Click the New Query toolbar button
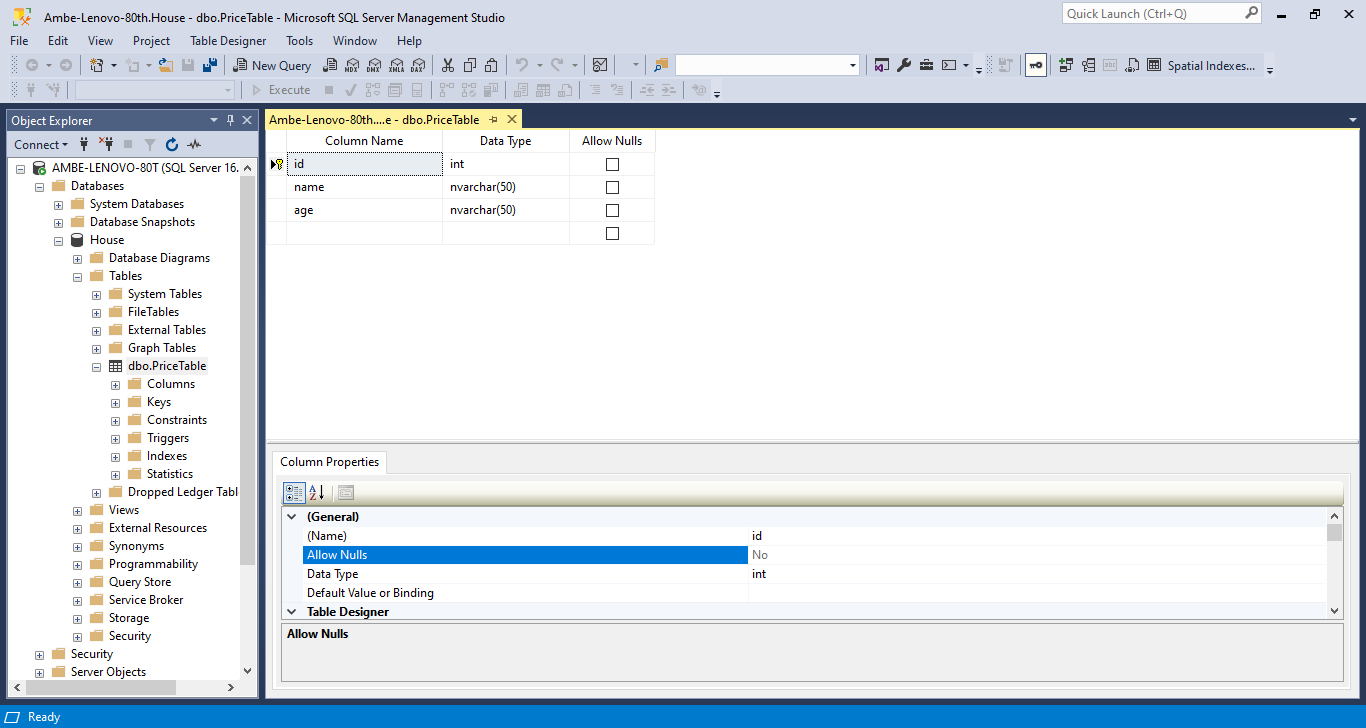 272,65
